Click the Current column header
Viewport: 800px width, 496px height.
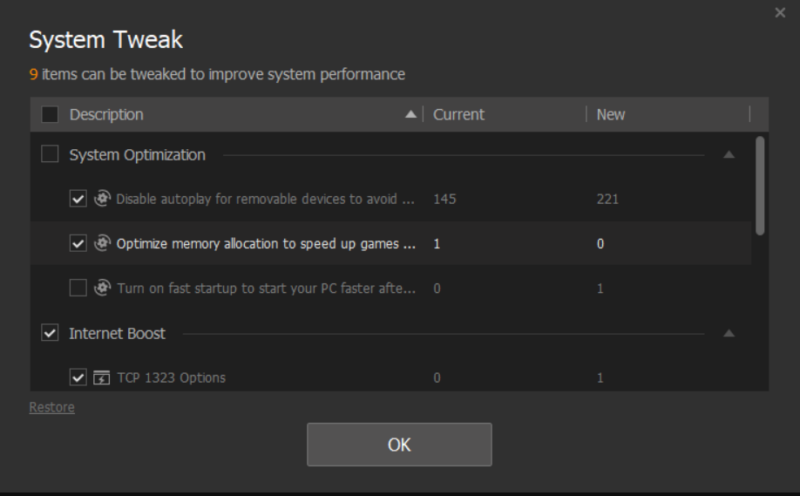pos(459,115)
